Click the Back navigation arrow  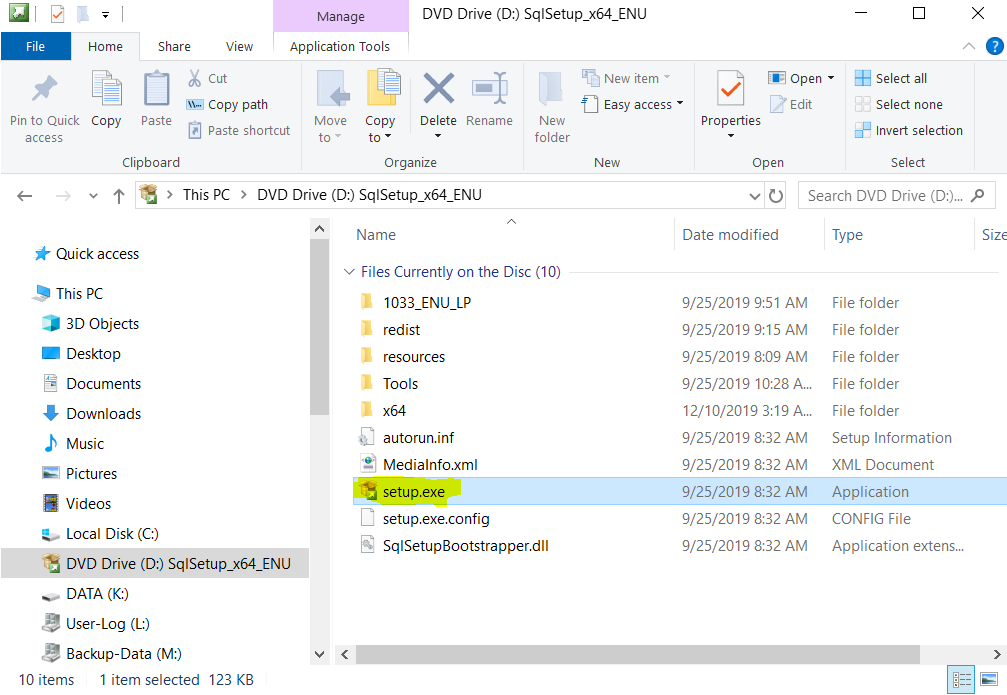click(x=25, y=196)
